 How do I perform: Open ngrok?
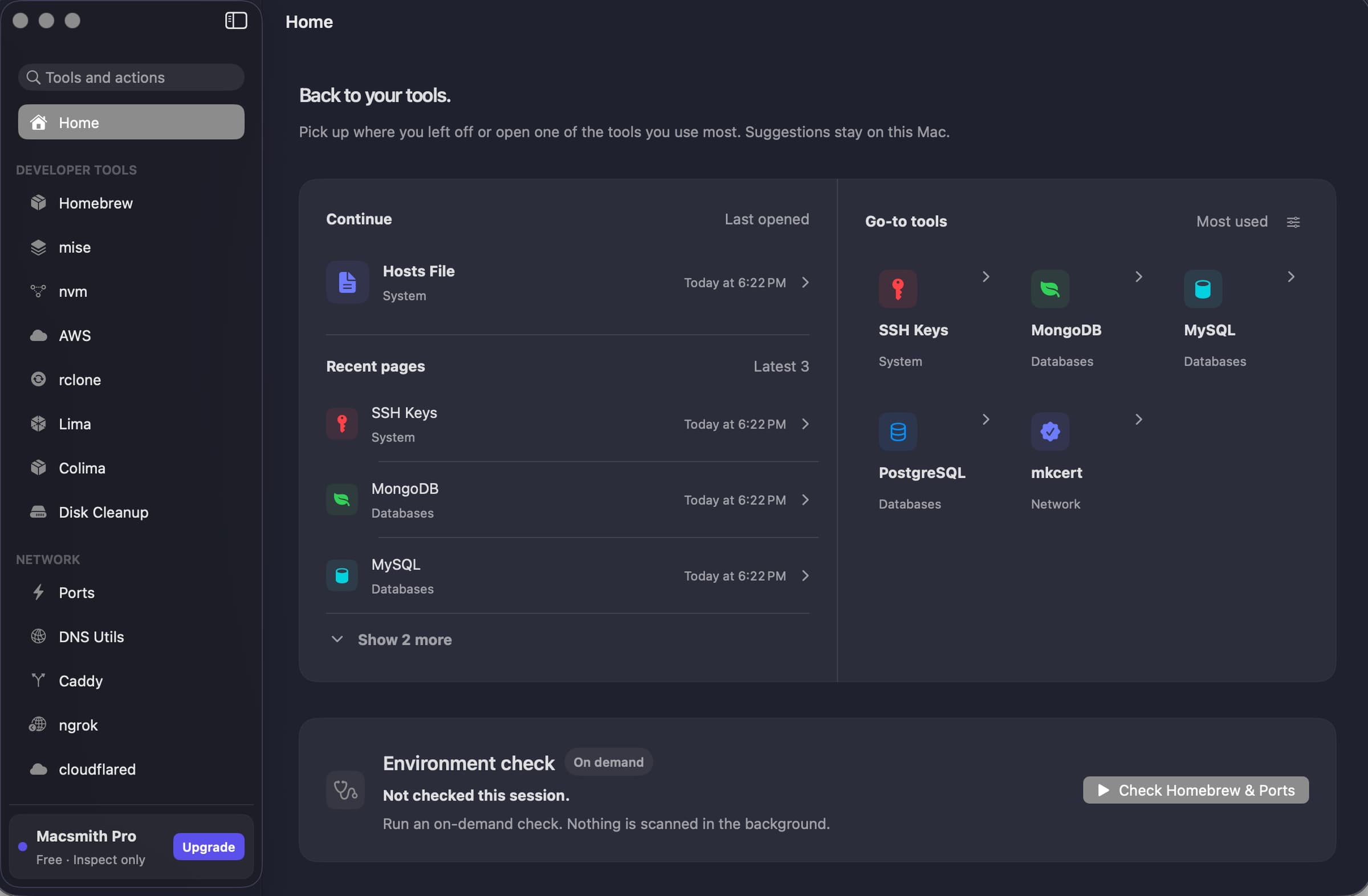pos(131,726)
